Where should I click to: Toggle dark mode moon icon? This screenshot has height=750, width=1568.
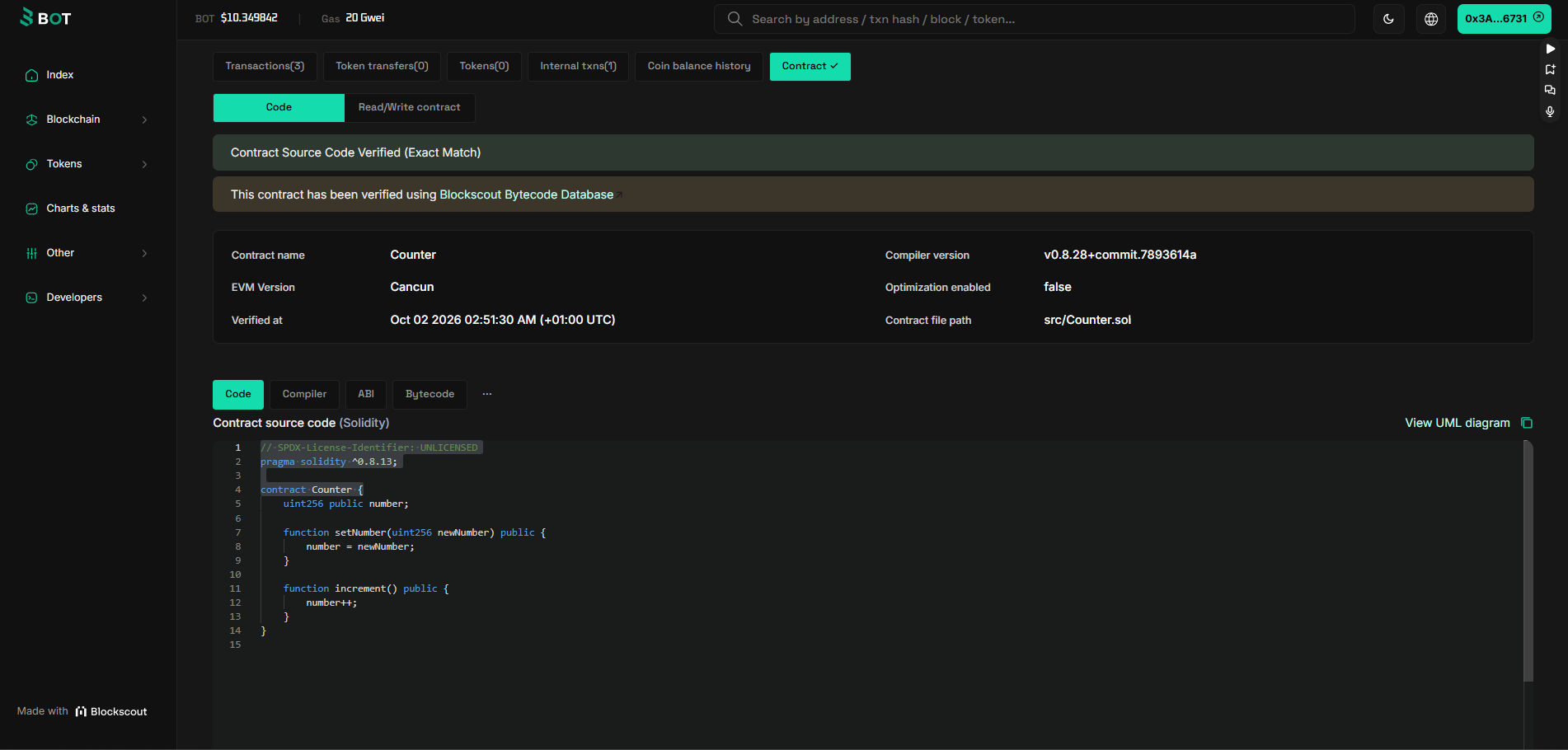pyautogui.click(x=1388, y=19)
